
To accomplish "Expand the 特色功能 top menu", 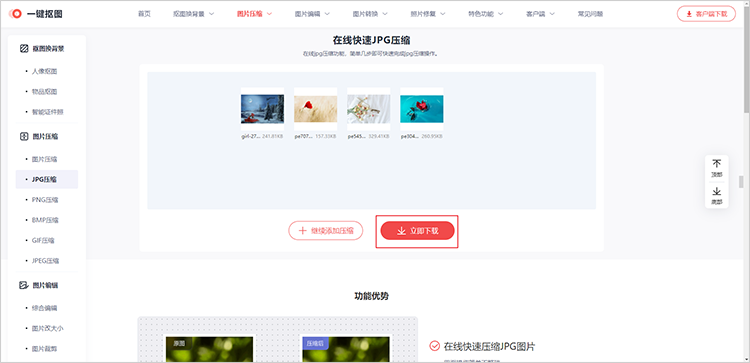I will (x=486, y=14).
